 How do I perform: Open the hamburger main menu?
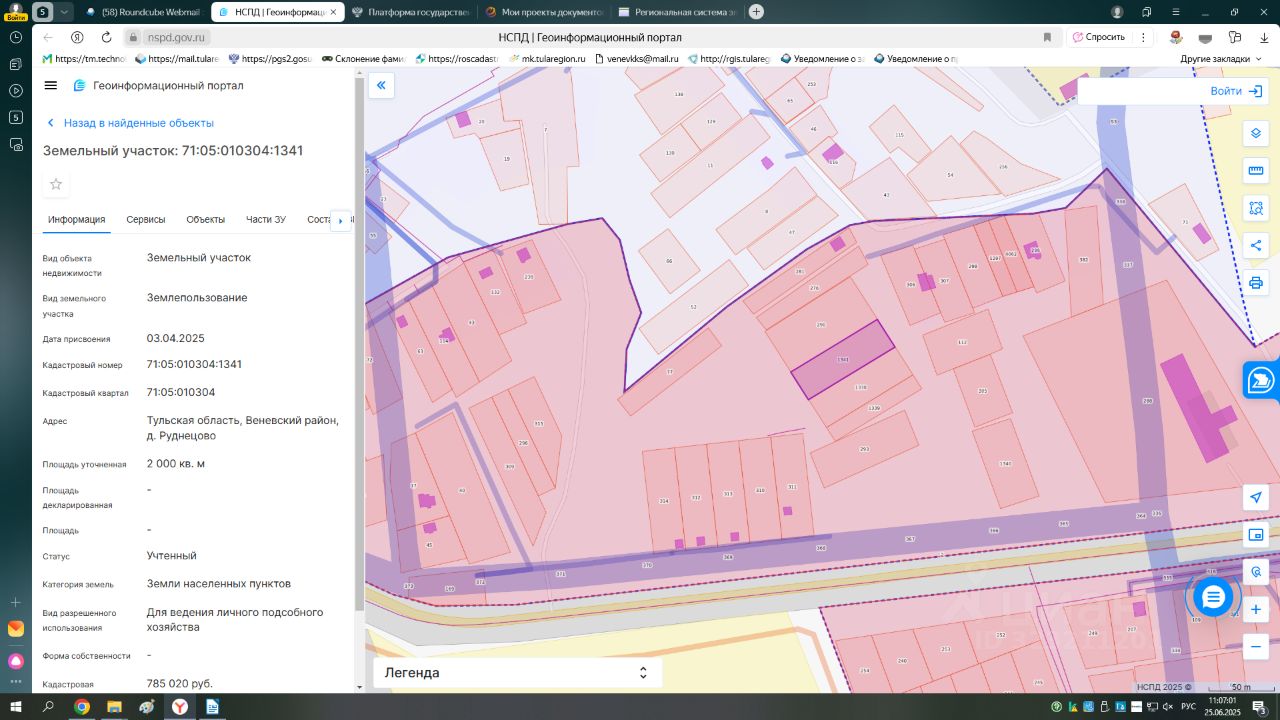(51, 86)
